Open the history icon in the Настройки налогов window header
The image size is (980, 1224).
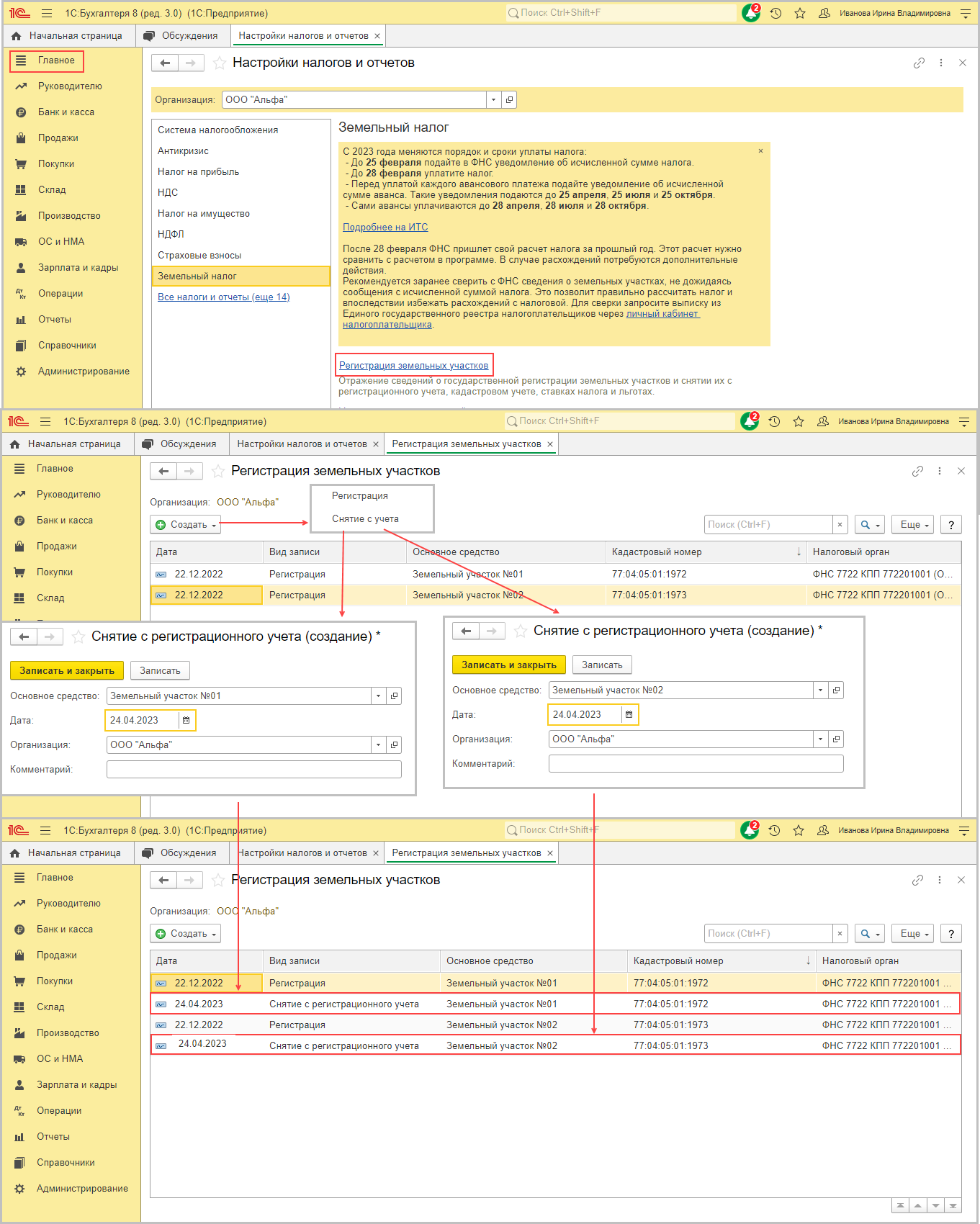pyautogui.click(x=776, y=13)
